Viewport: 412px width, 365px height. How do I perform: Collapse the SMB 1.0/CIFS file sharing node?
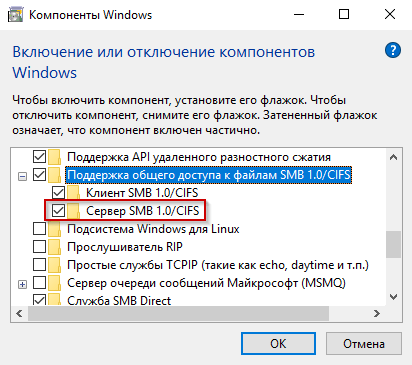coord(22,176)
